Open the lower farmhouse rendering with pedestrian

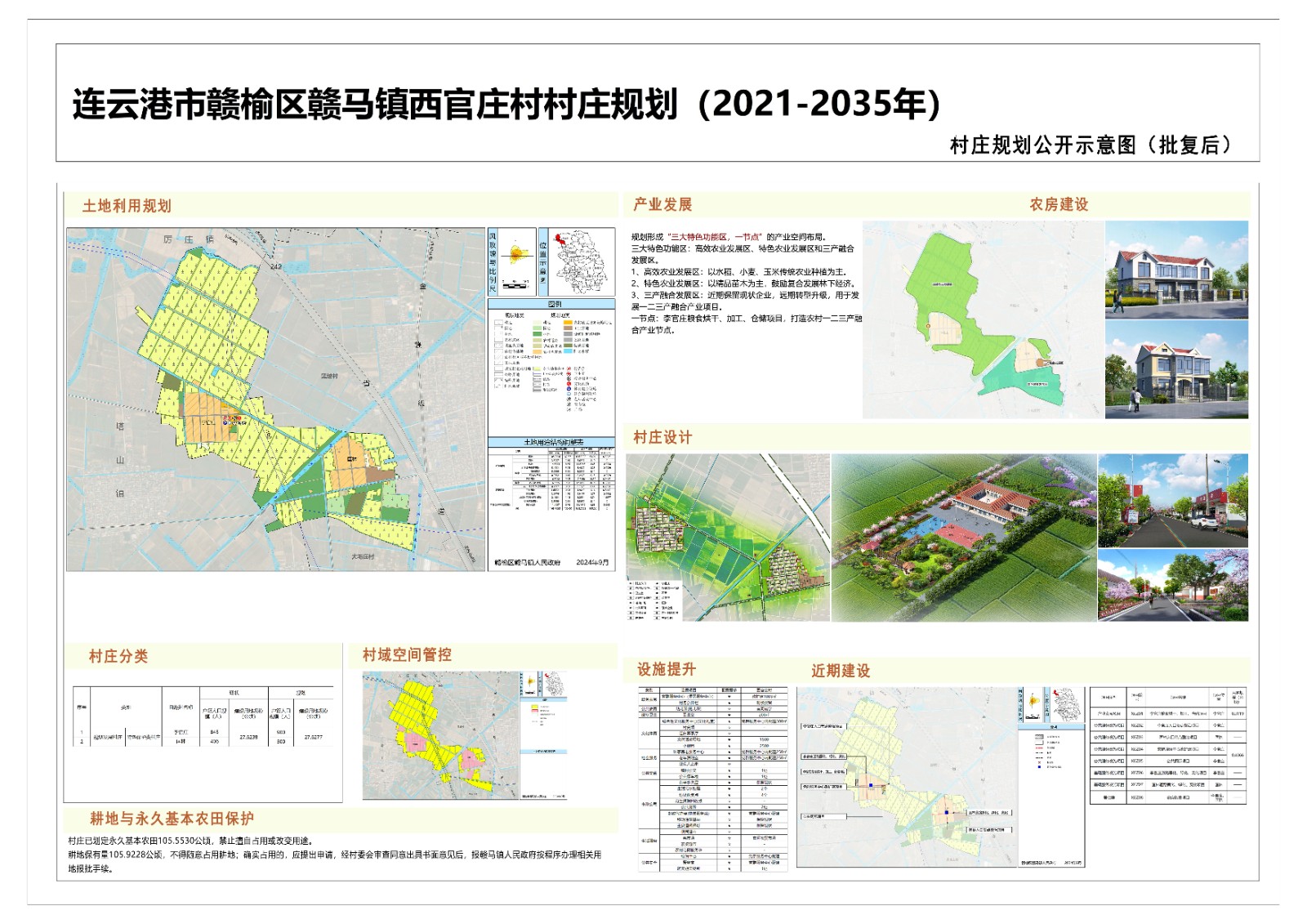pyautogui.click(x=1176, y=369)
